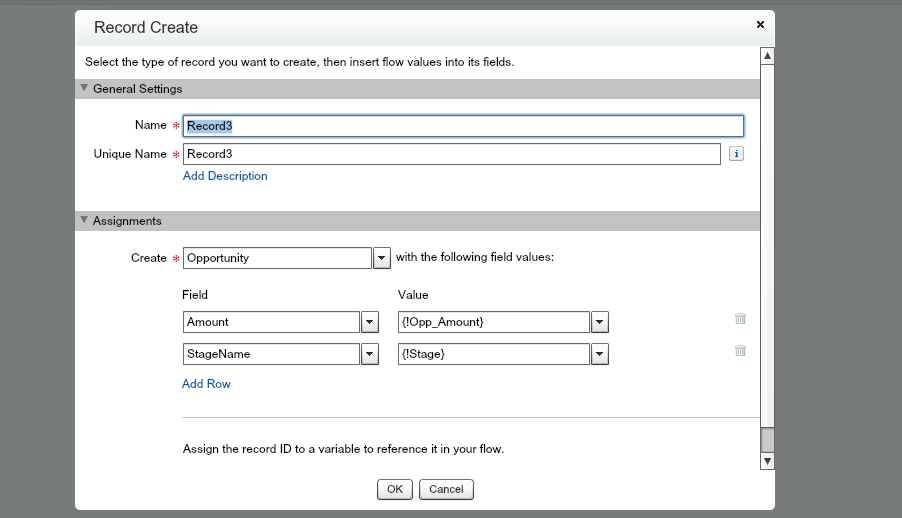This screenshot has width=902, height=518.
Task: Click the Add Row link
Action: (206, 384)
